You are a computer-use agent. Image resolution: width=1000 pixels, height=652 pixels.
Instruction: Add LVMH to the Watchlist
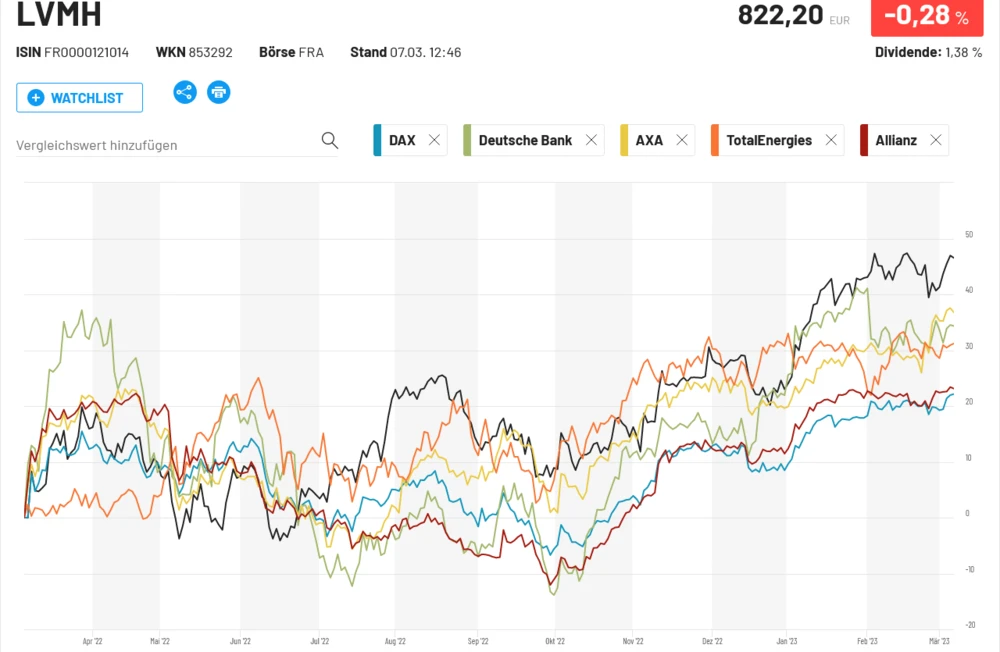tap(79, 98)
